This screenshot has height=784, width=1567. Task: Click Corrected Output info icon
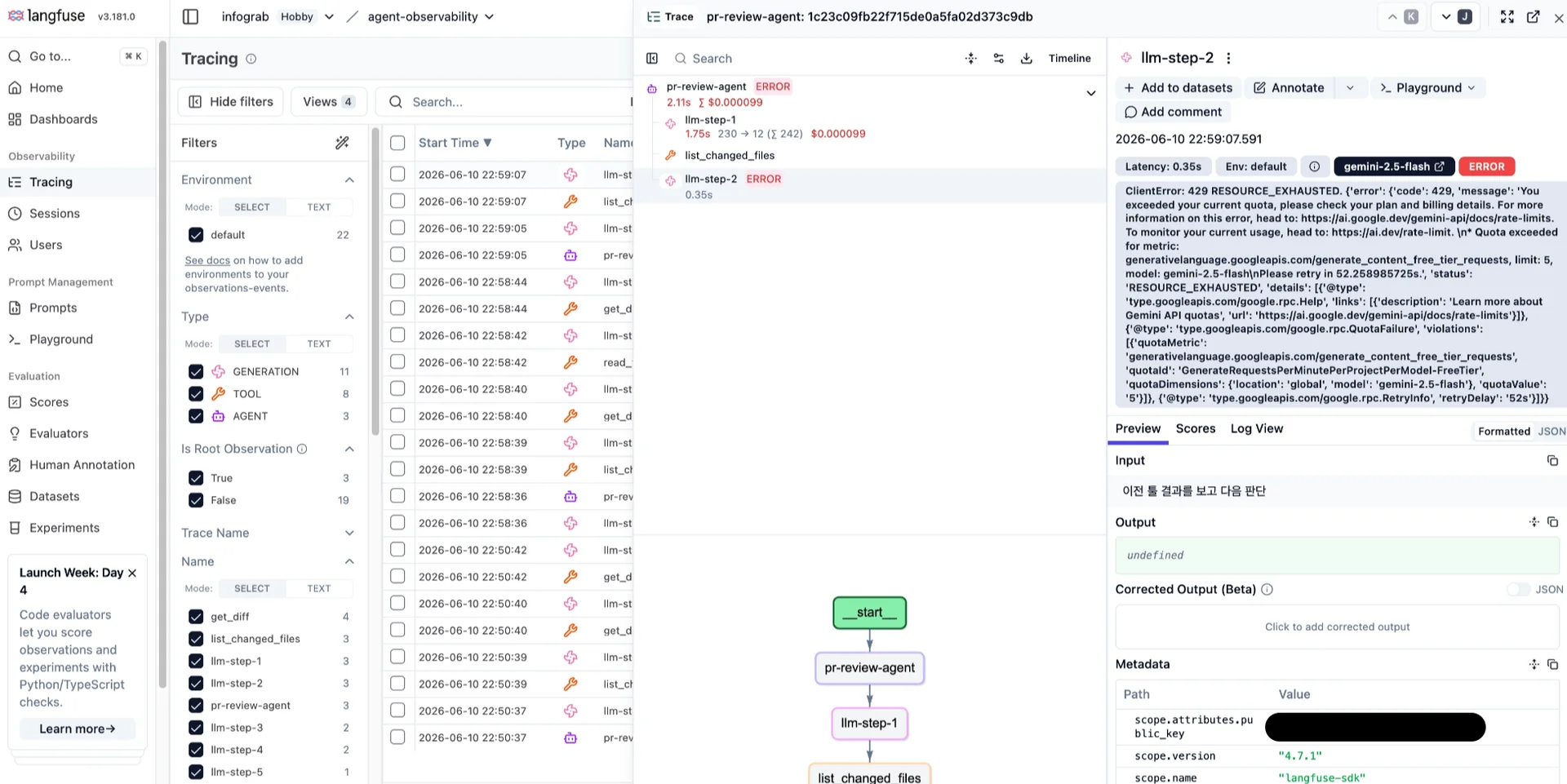coord(1267,589)
